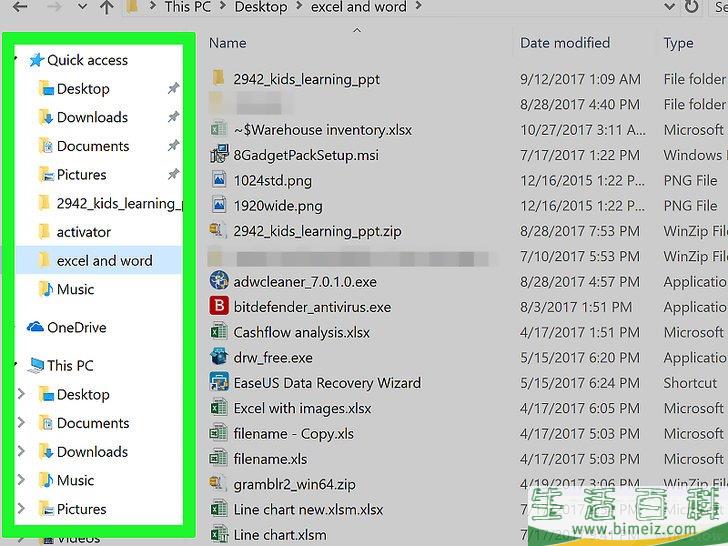This screenshot has height=546, width=728.
Task: Click the bitdefender_antivirus.exe icon
Action: (219, 306)
